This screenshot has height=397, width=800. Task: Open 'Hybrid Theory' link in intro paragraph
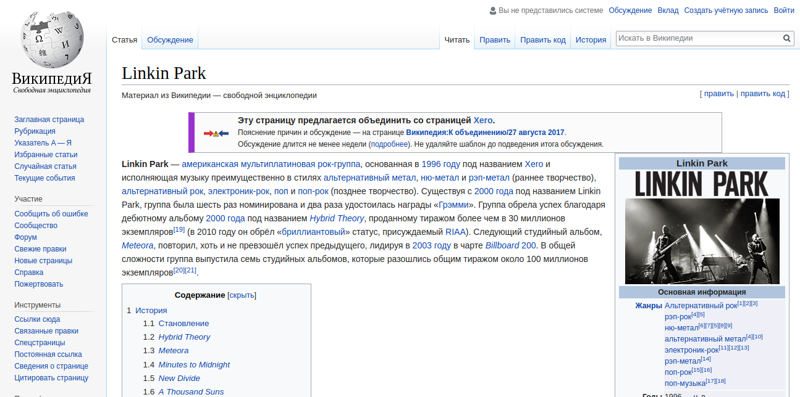pyautogui.click(x=337, y=218)
